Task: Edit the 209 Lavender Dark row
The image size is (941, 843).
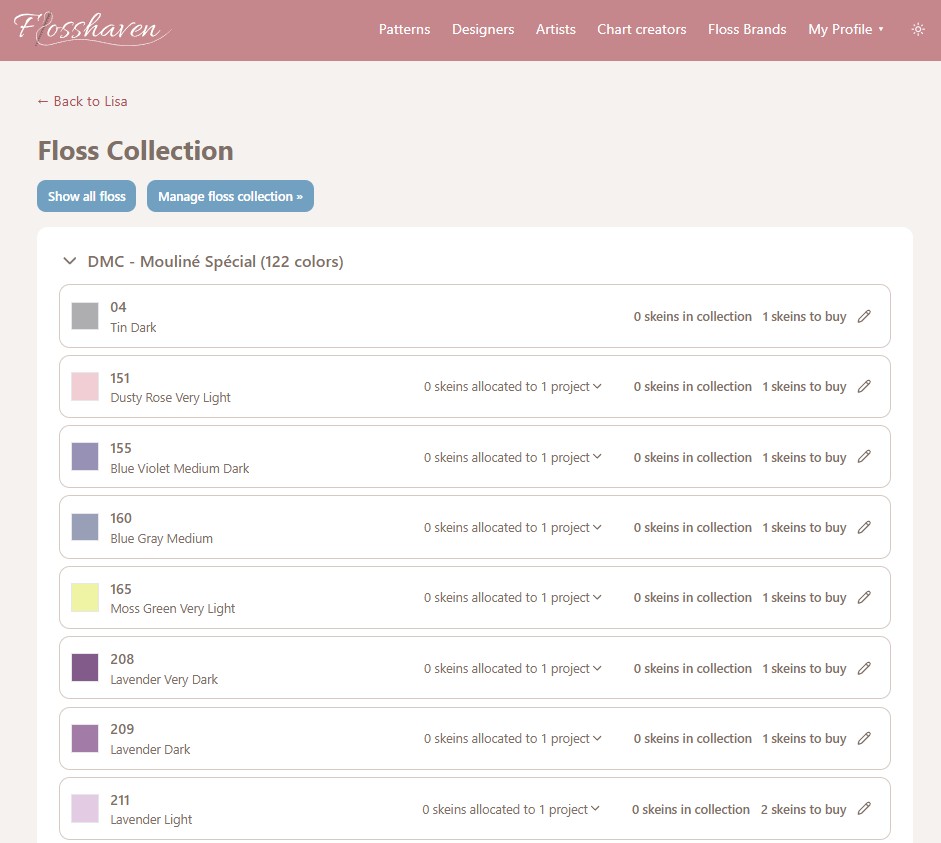Action: pos(864,738)
